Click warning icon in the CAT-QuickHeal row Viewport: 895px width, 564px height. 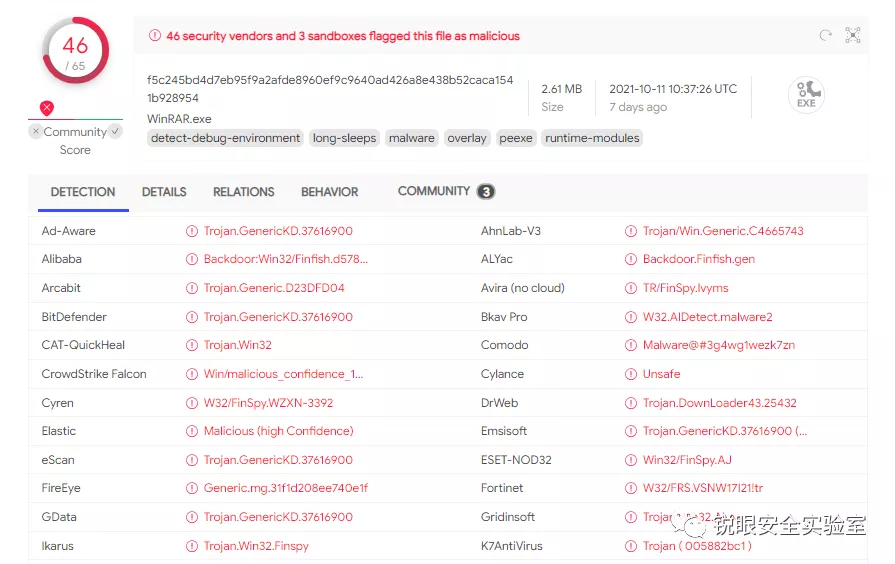(192, 345)
